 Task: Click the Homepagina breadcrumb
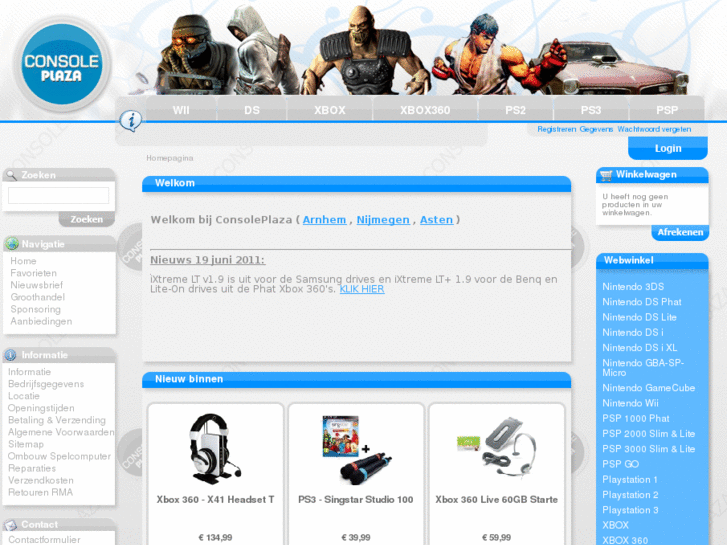[170, 158]
